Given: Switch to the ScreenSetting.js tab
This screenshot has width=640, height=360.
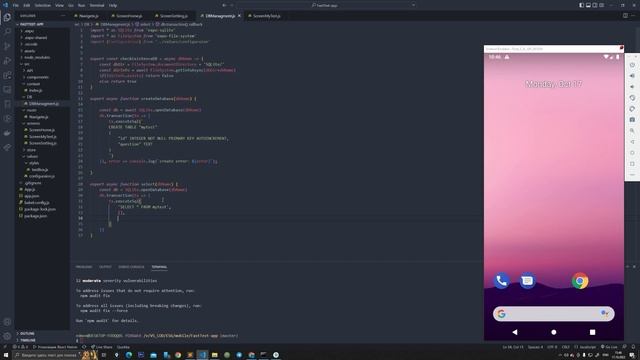Looking at the screenshot, I should [x=173, y=16].
